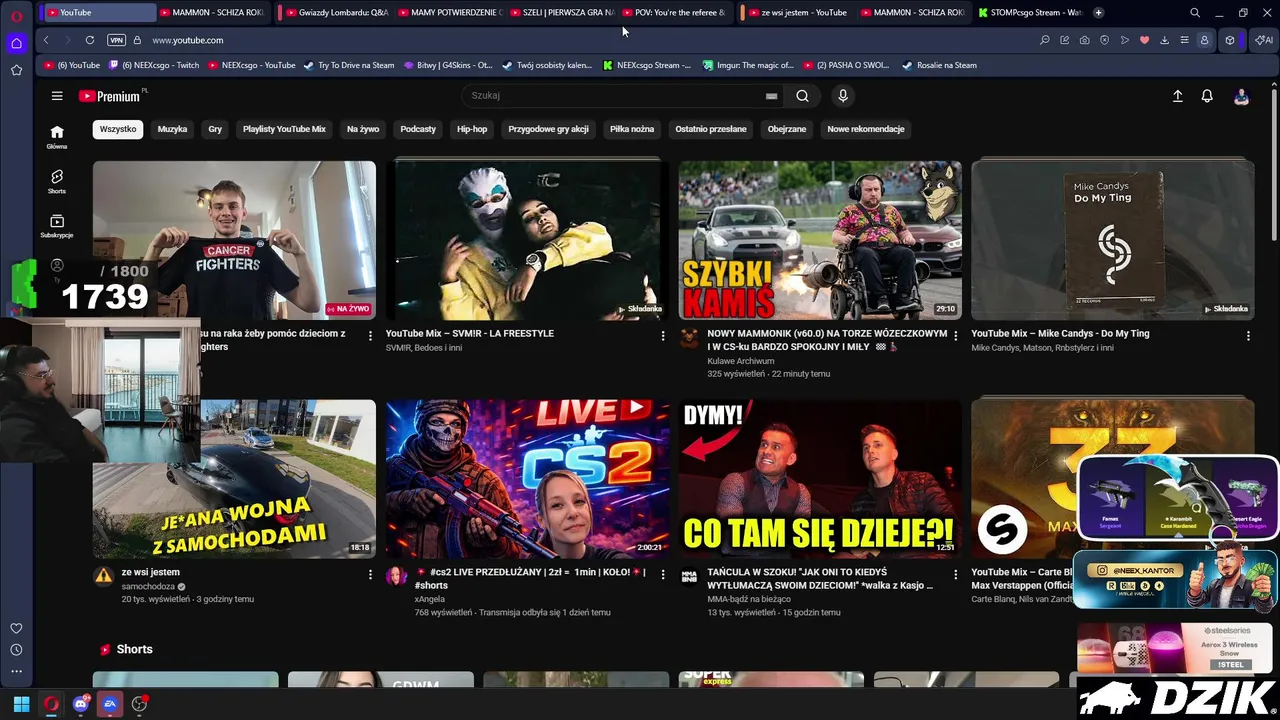Open YouTube notifications bell

click(1207, 96)
